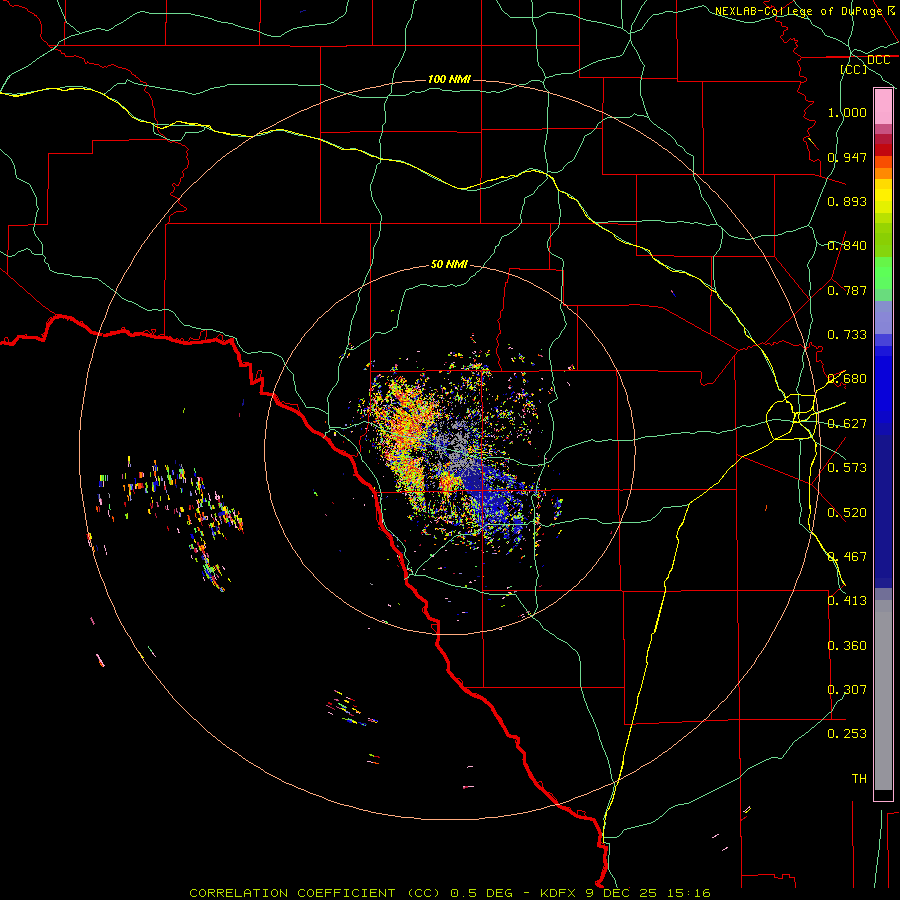The height and width of the screenshot is (900, 900).
Task: Select the 0.413 scale value
Action: click(847, 601)
